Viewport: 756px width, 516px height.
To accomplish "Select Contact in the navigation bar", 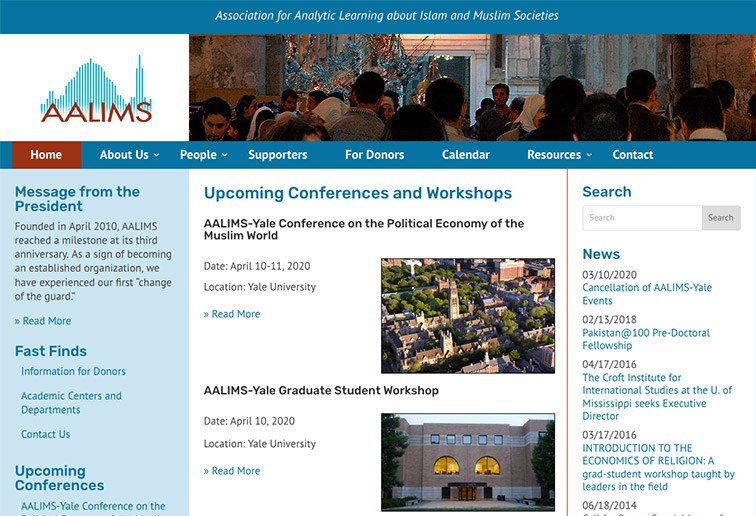I will pyautogui.click(x=633, y=155).
